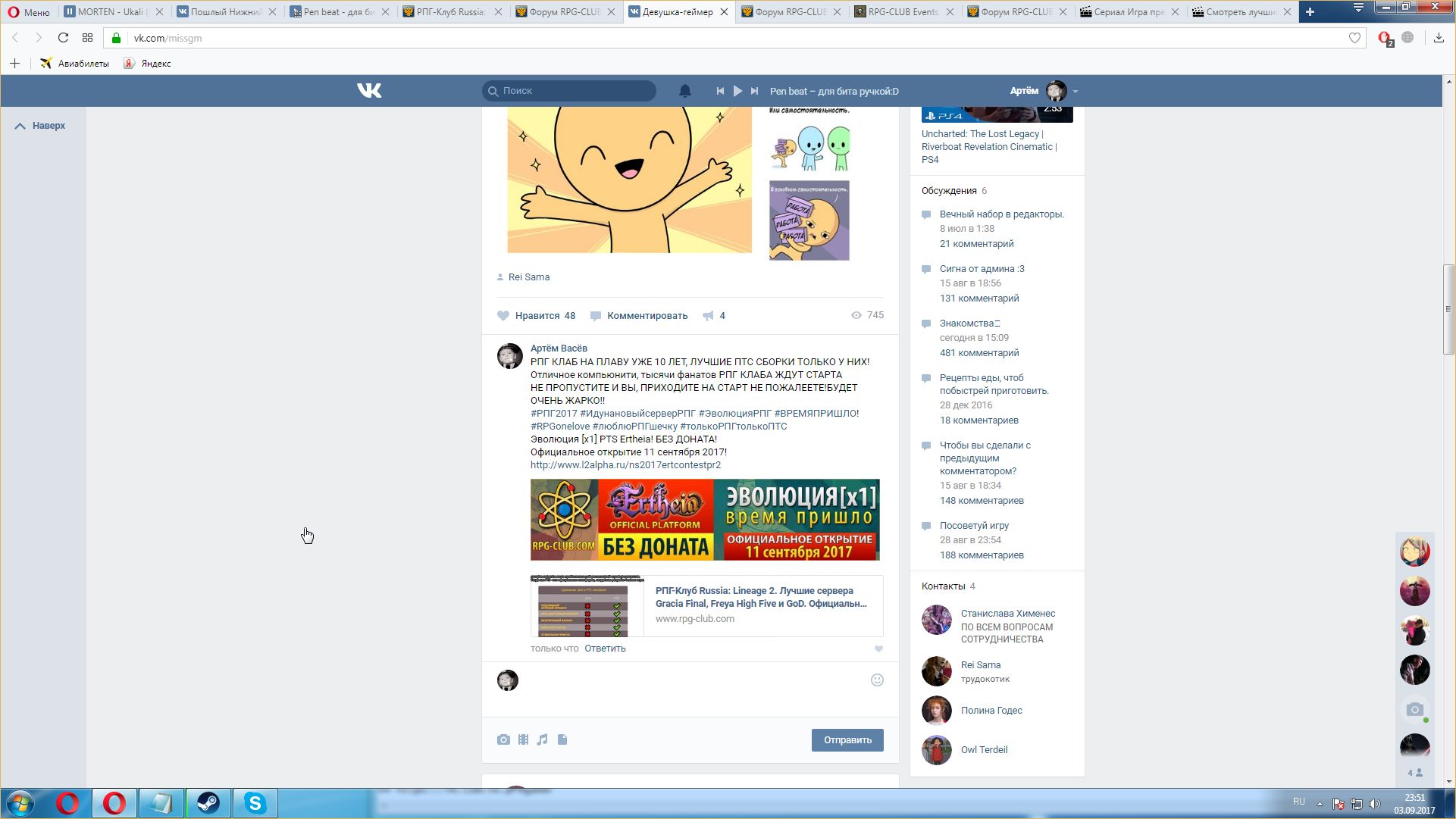This screenshot has width=1456, height=819.
Task: Open Авиабилеты bookmark
Action: coord(74,64)
